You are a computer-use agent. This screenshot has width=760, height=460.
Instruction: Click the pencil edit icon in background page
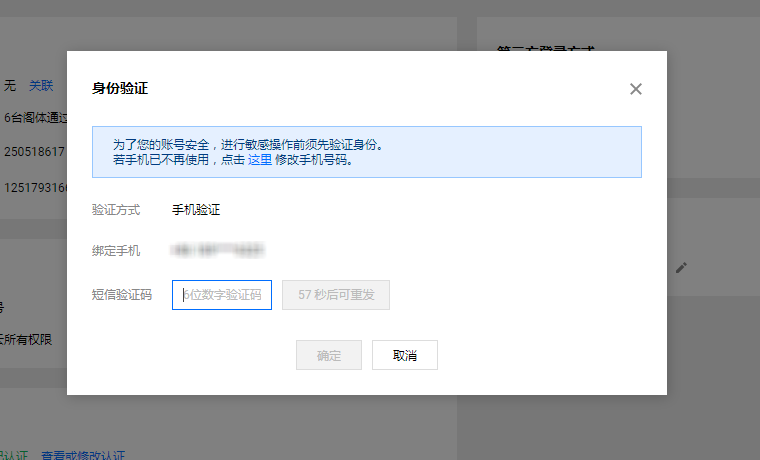[681, 268]
